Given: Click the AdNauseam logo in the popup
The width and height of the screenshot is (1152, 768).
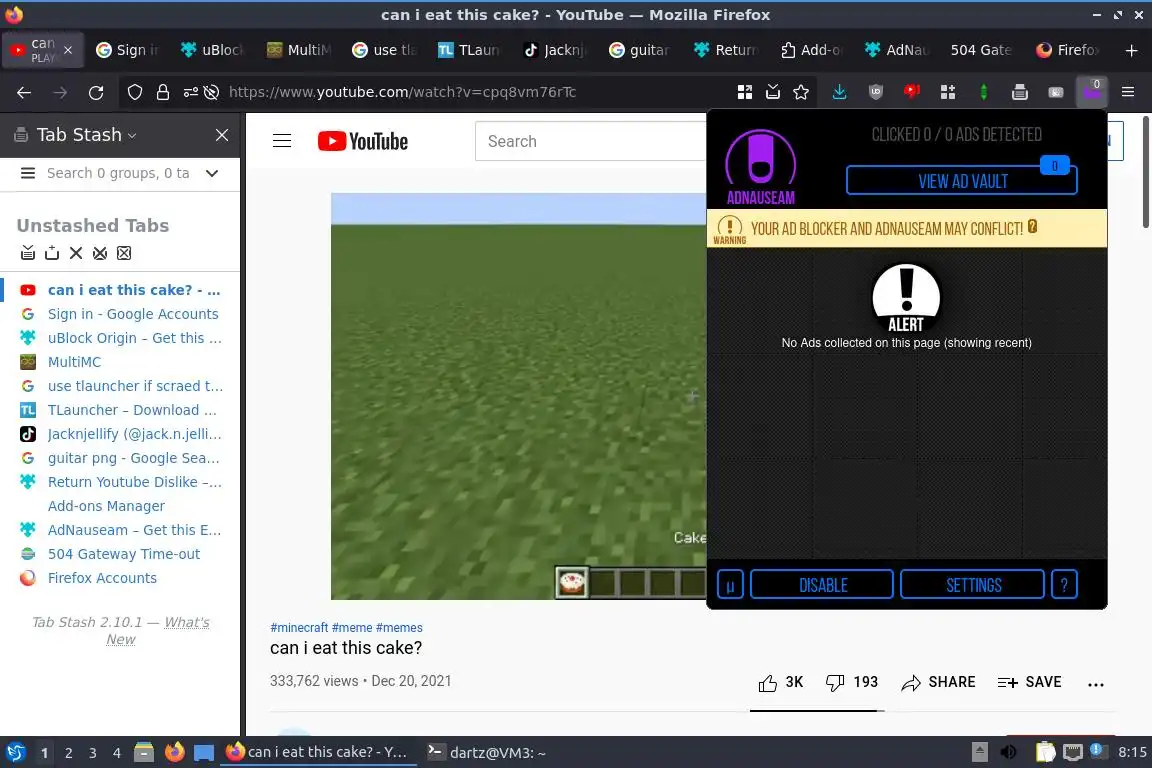Looking at the screenshot, I should (x=760, y=167).
